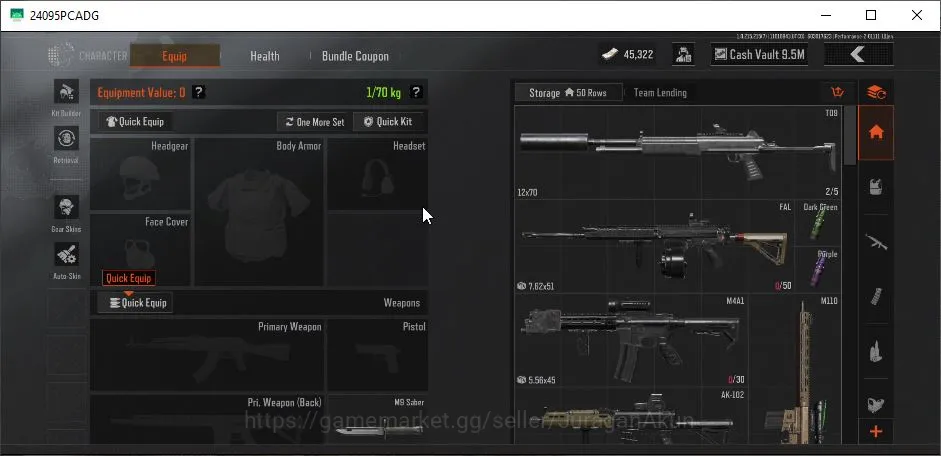Click the Quick Kit button
The image size is (941, 456).
[x=388, y=122]
